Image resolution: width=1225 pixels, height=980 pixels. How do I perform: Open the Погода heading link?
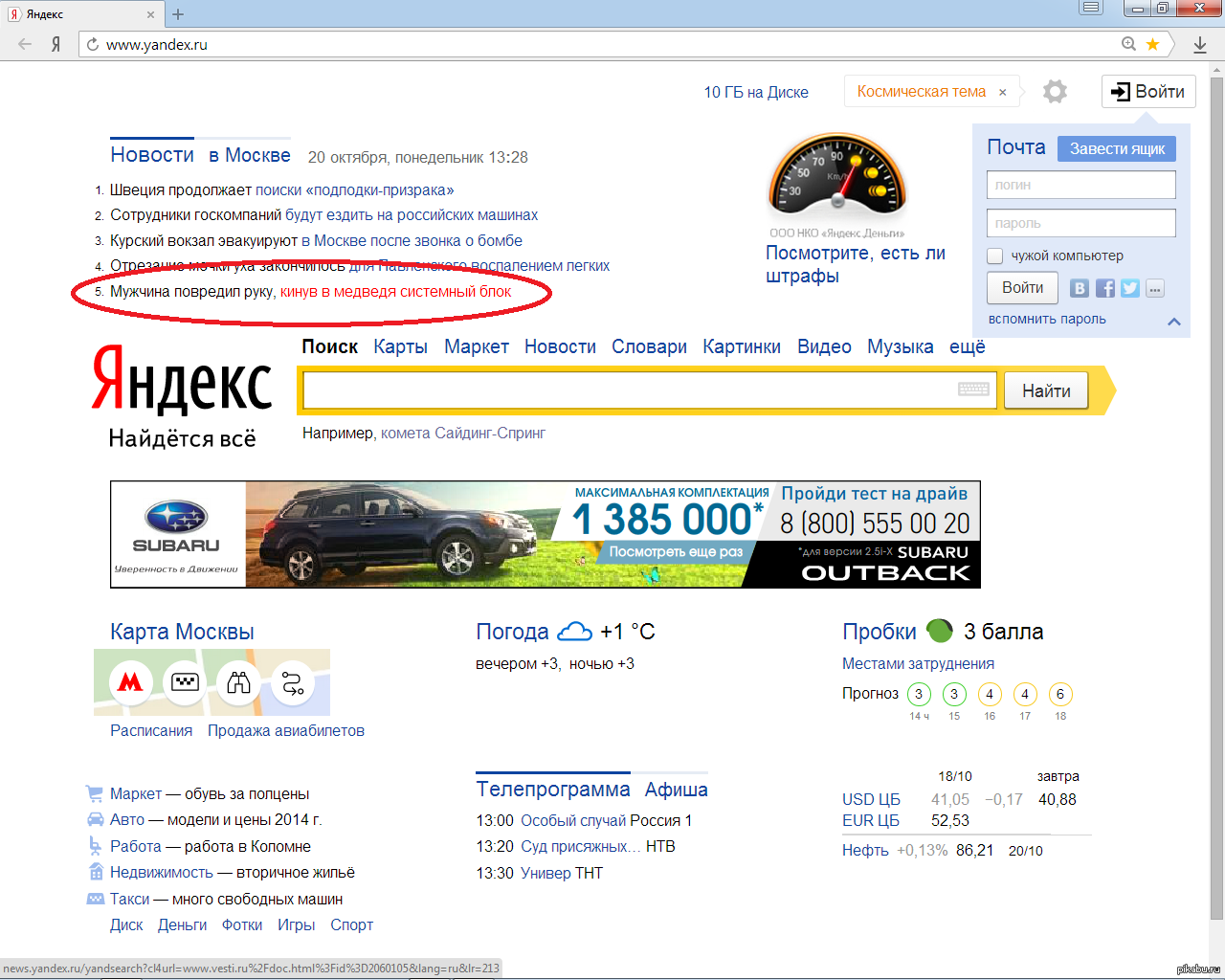[x=512, y=632]
